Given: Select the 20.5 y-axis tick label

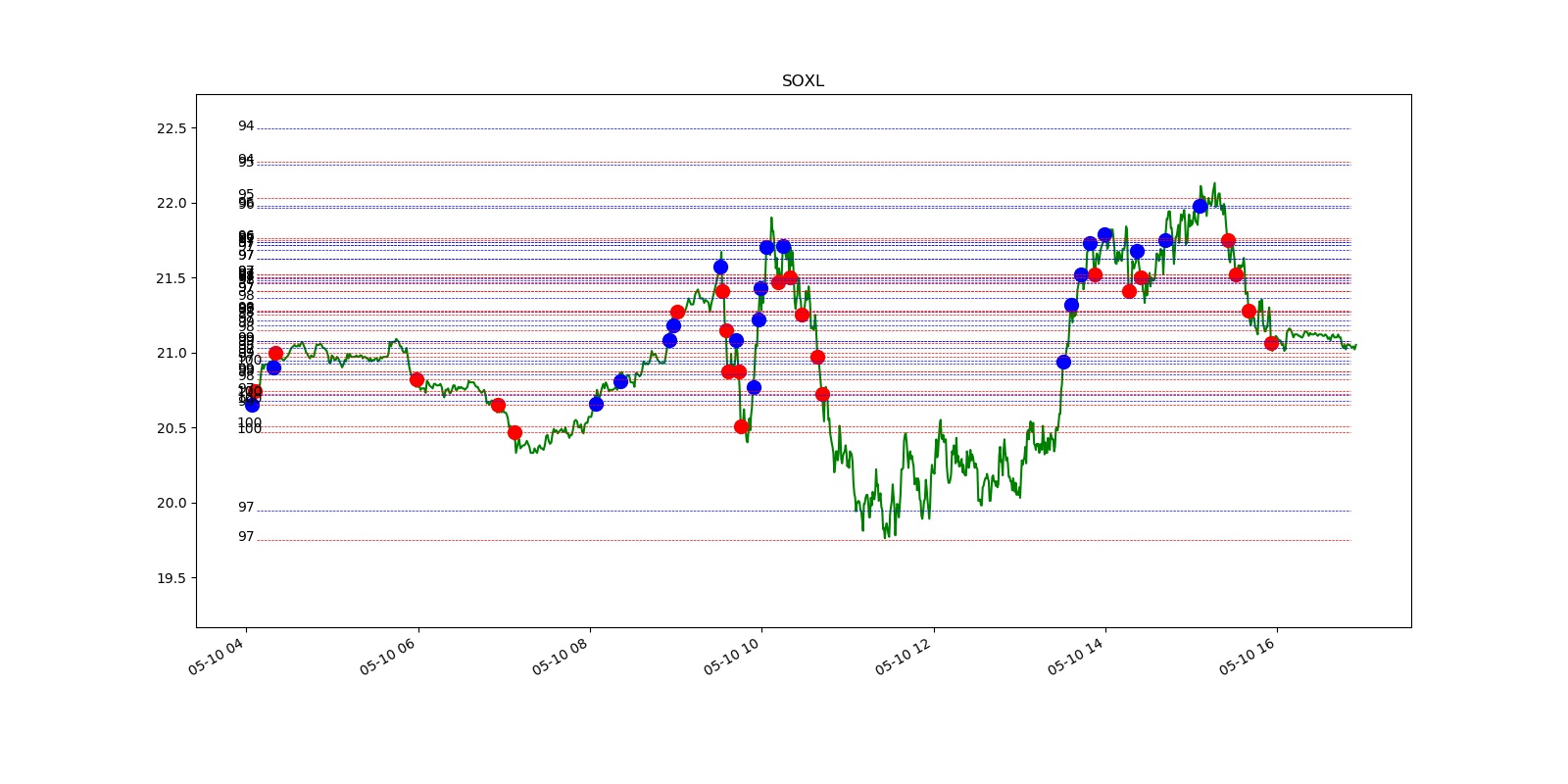Looking at the screenshot, I should [171, 428].
